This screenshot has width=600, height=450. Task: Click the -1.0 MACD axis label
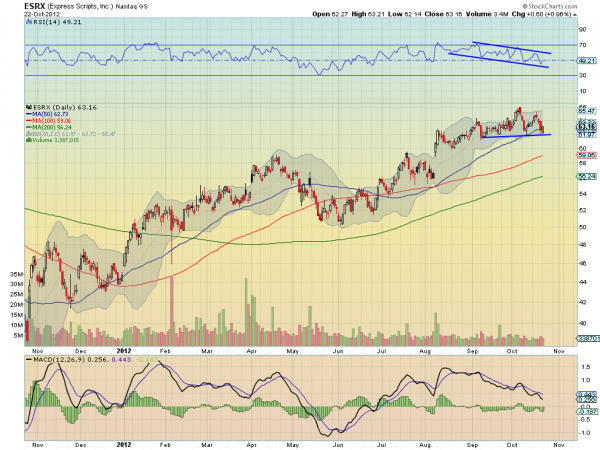(585, 433)
